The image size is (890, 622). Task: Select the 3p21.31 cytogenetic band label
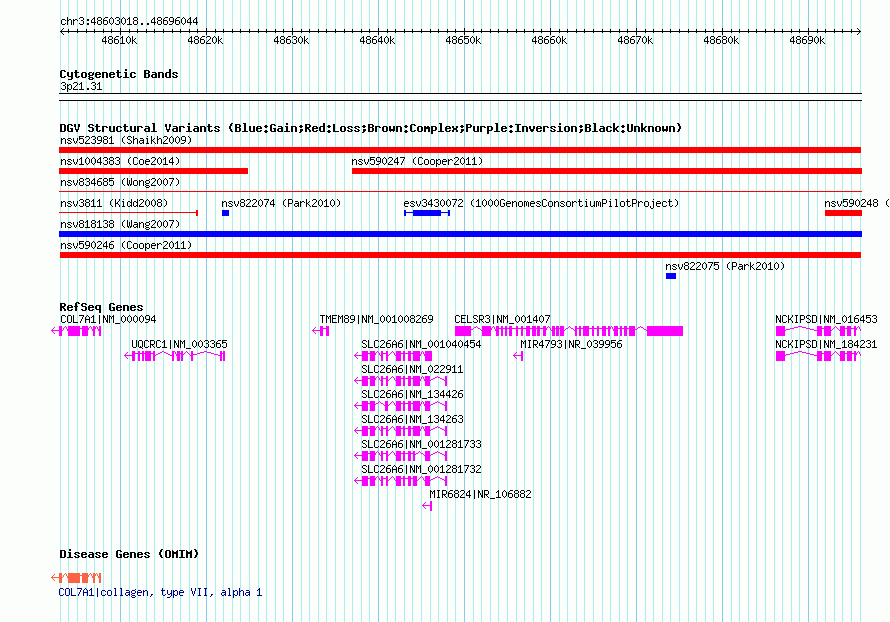81,86
